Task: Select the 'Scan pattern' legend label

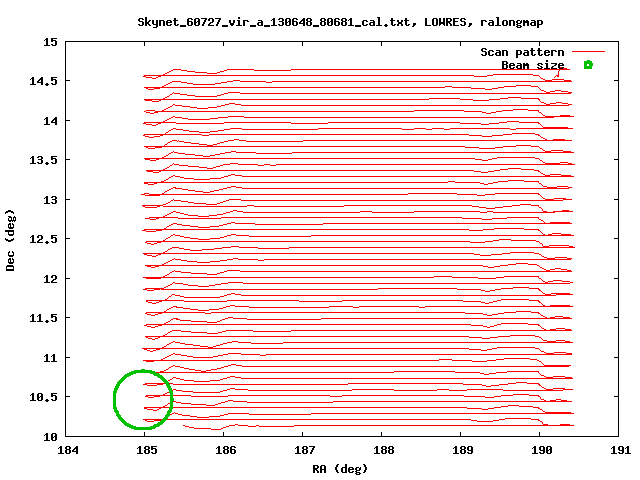Action: [x=522, y=52]
